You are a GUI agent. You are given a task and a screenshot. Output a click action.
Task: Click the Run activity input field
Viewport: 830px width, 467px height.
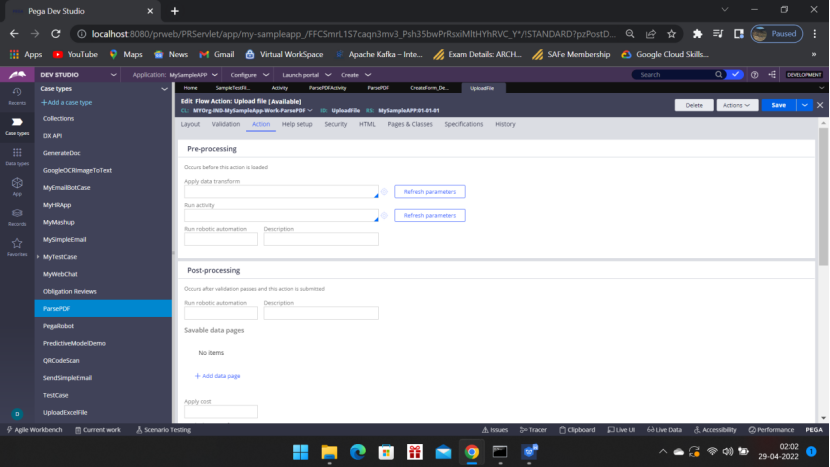[x=281, y=215]
